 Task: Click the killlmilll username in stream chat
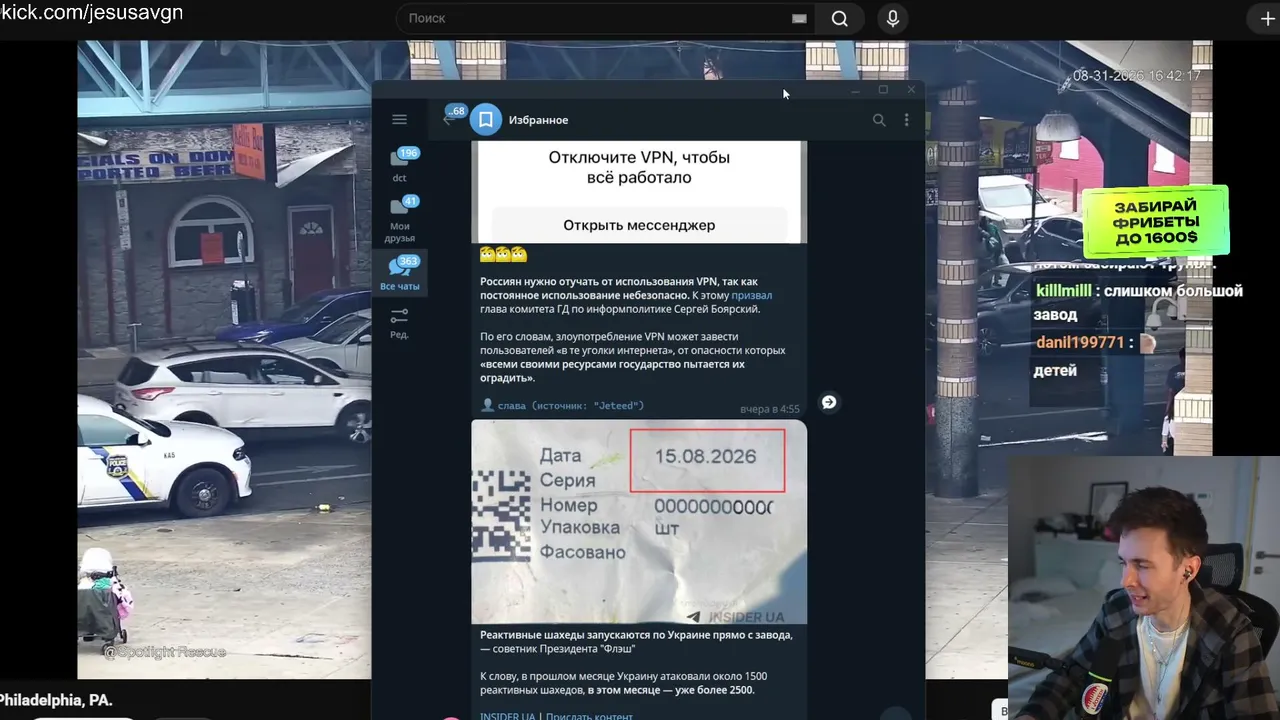(1064, 291)
